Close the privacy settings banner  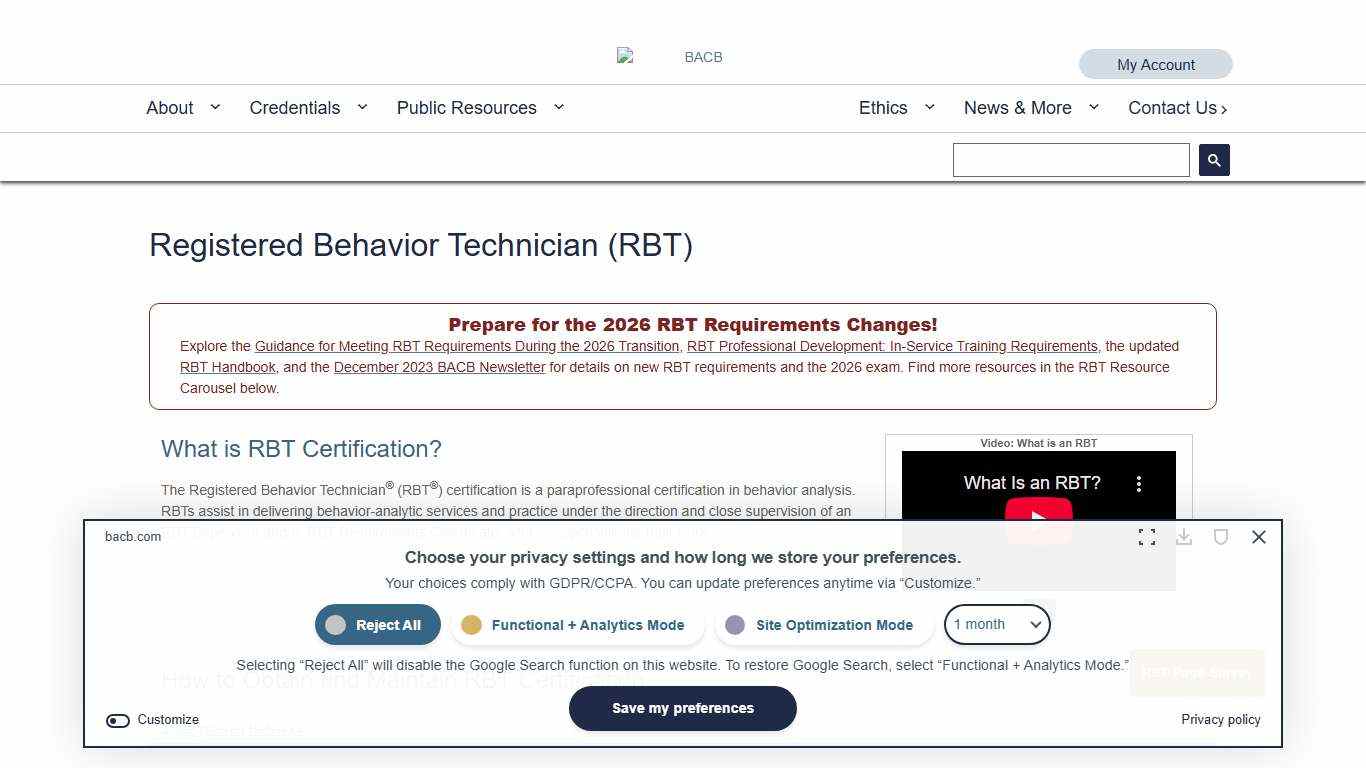(x=1258, y=537)
